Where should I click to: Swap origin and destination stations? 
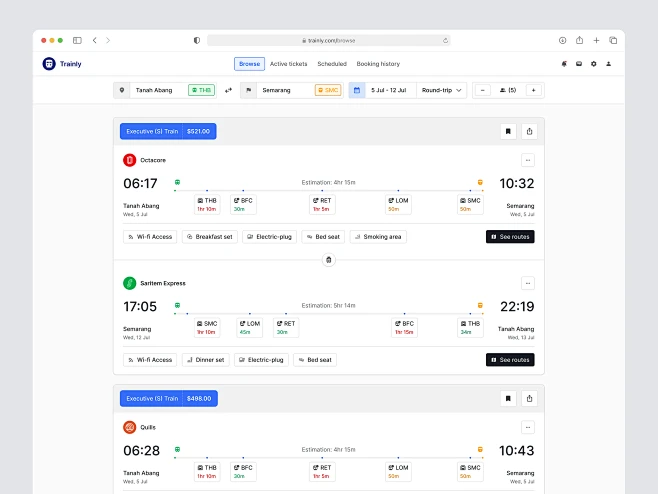[228, 90]
